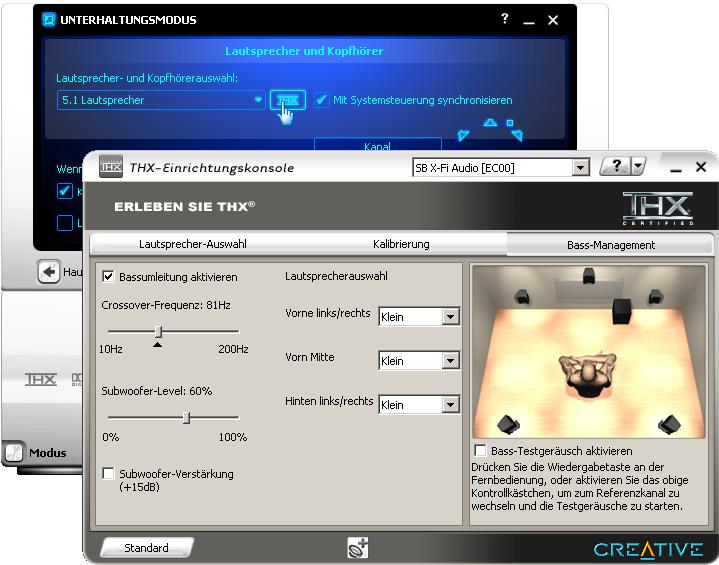
Task: Click the THX console title bar icon
Action: click(111, 166)
